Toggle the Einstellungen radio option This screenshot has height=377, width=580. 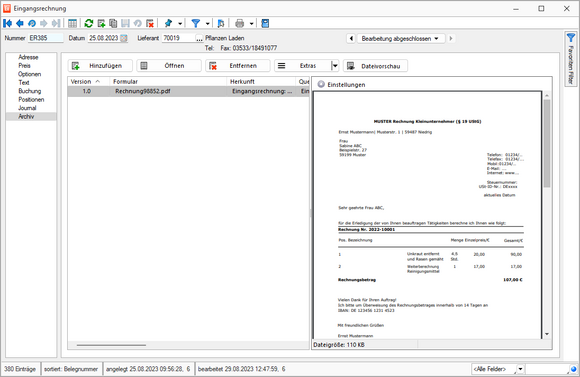tap(321, 84)
